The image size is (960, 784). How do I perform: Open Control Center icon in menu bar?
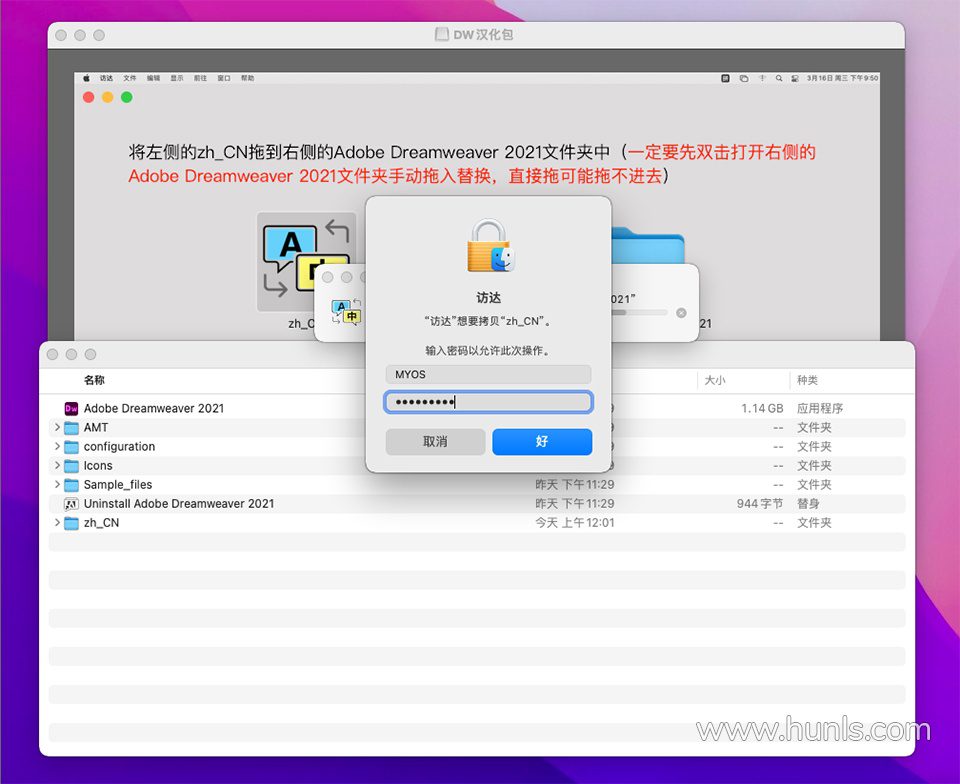tap(795, 78)
